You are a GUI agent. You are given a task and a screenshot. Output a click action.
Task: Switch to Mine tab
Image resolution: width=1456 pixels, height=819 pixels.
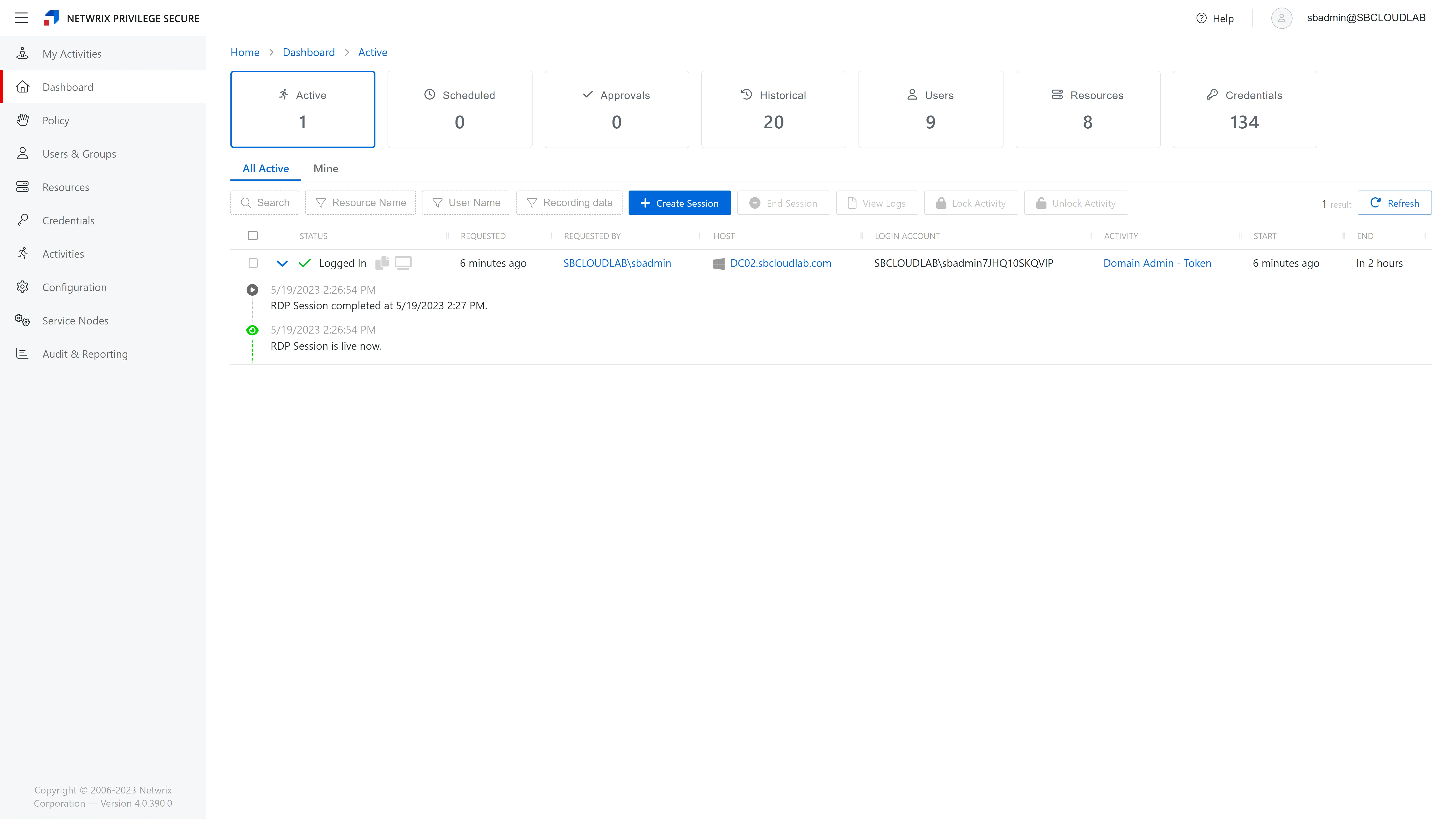pos(326,169)
